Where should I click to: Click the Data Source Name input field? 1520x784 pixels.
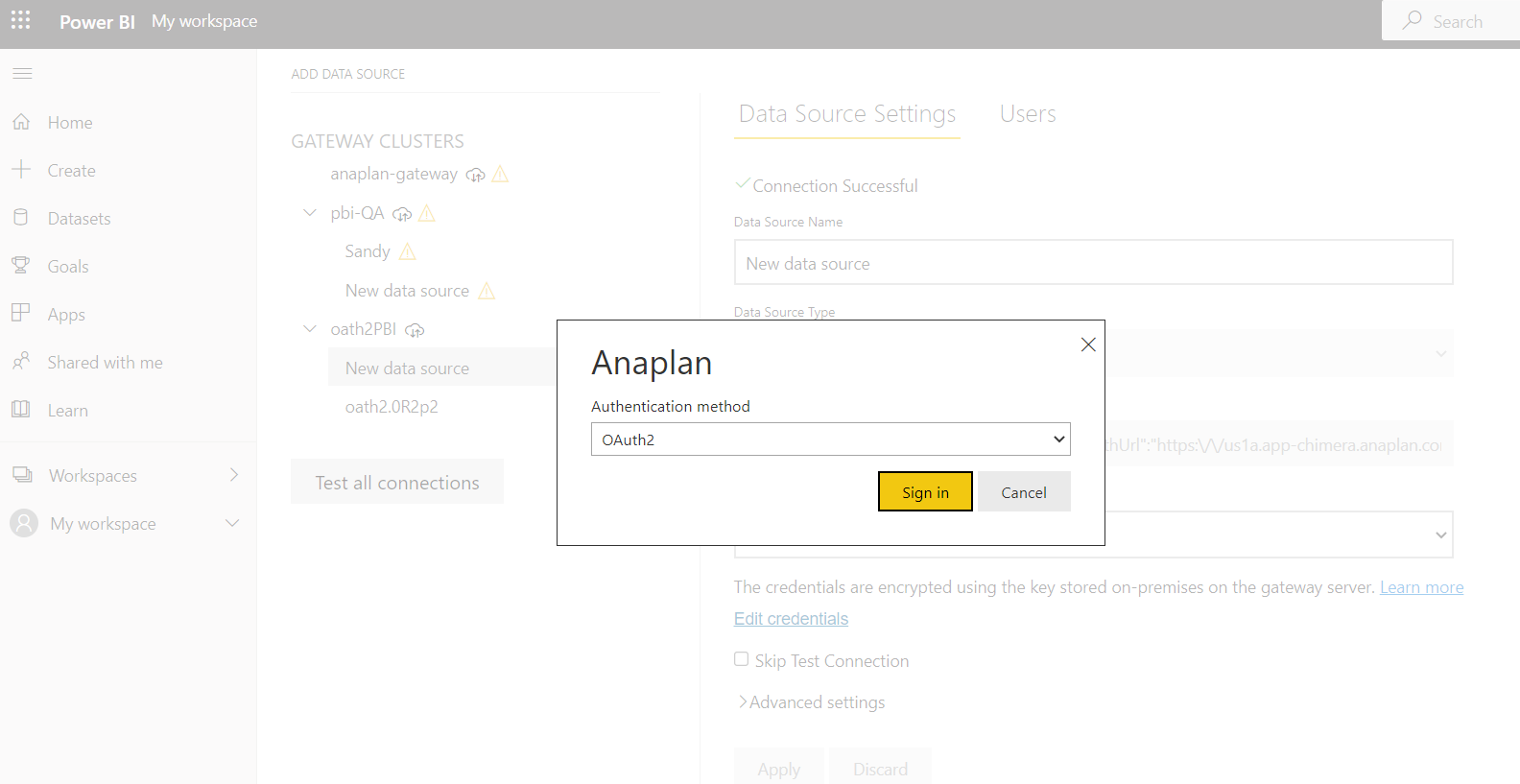click(x=1093, y=262)
